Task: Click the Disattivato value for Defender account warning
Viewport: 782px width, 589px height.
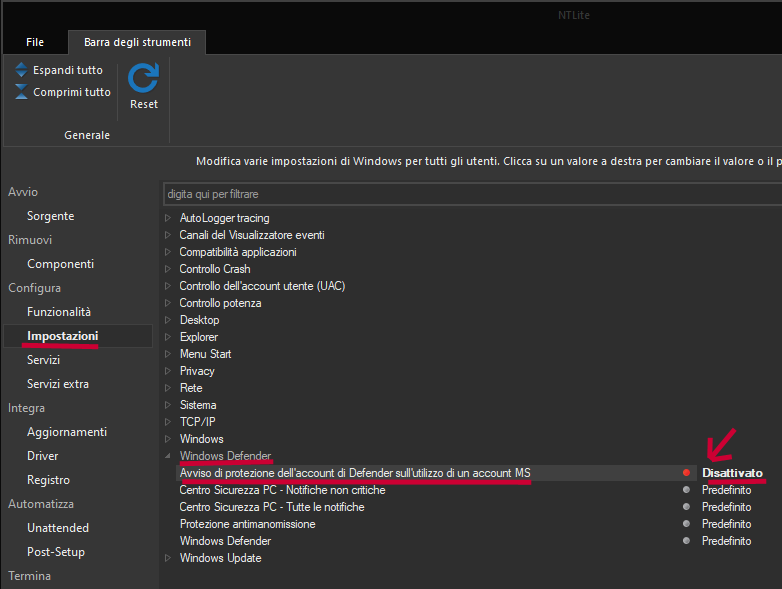Action: tap(732, 473)
